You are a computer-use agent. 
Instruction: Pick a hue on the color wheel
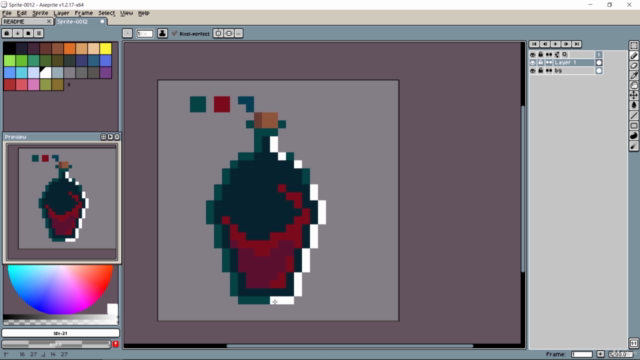click(60, 290)
